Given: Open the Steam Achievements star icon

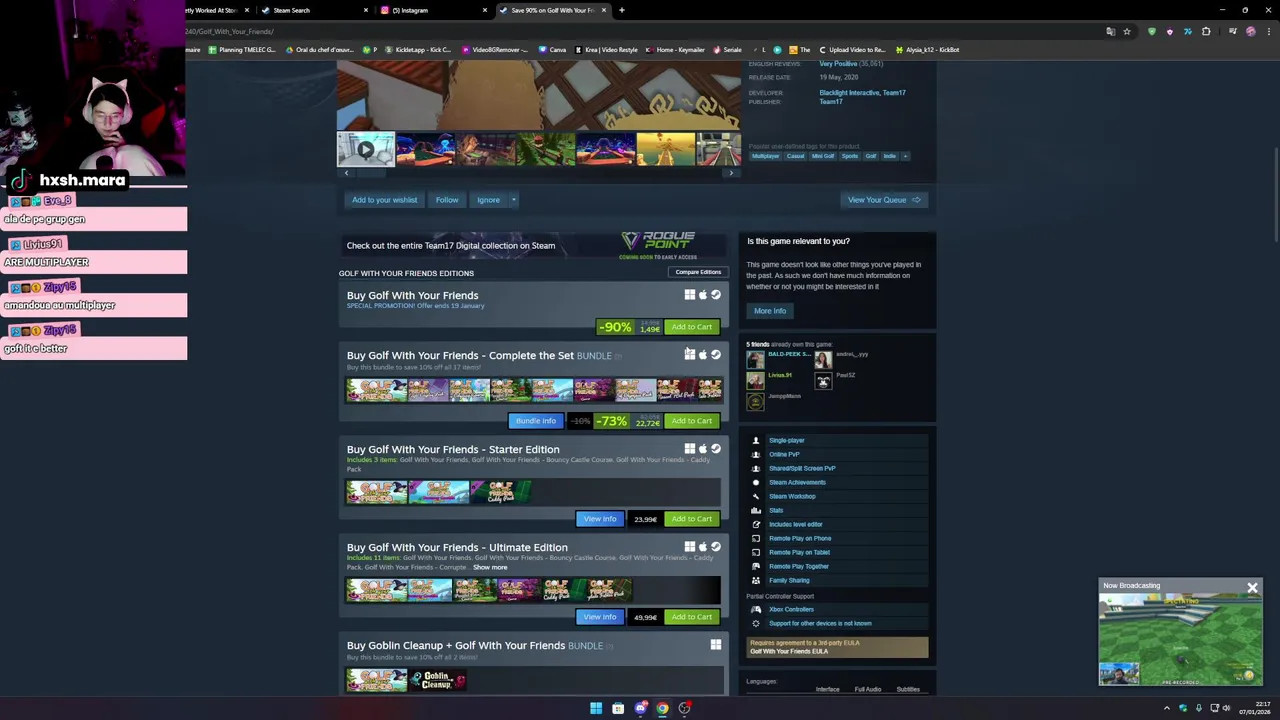Looking at the screenshot, I should 756,482.
